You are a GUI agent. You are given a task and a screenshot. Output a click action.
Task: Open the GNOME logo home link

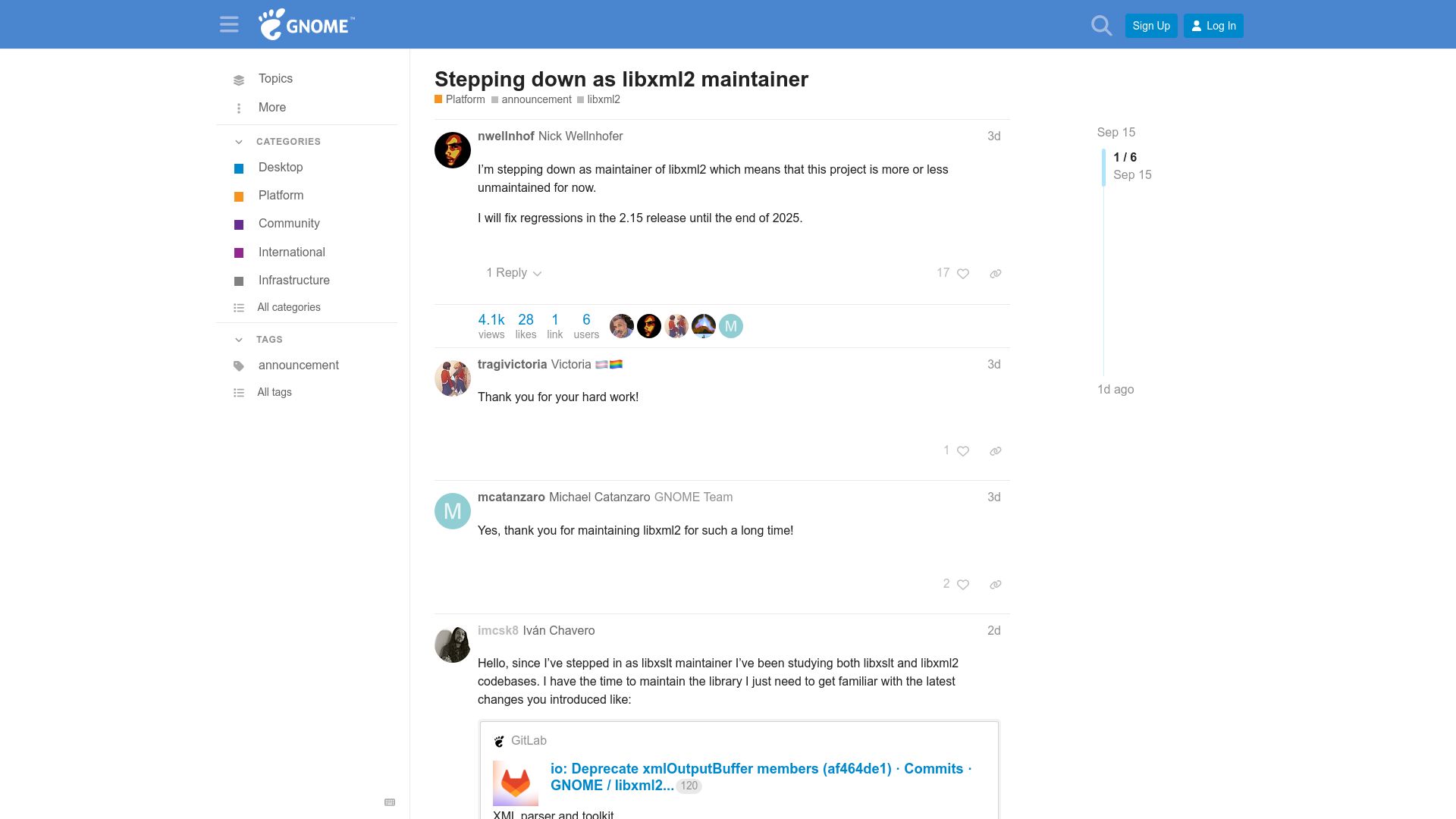tap(306, 24)
